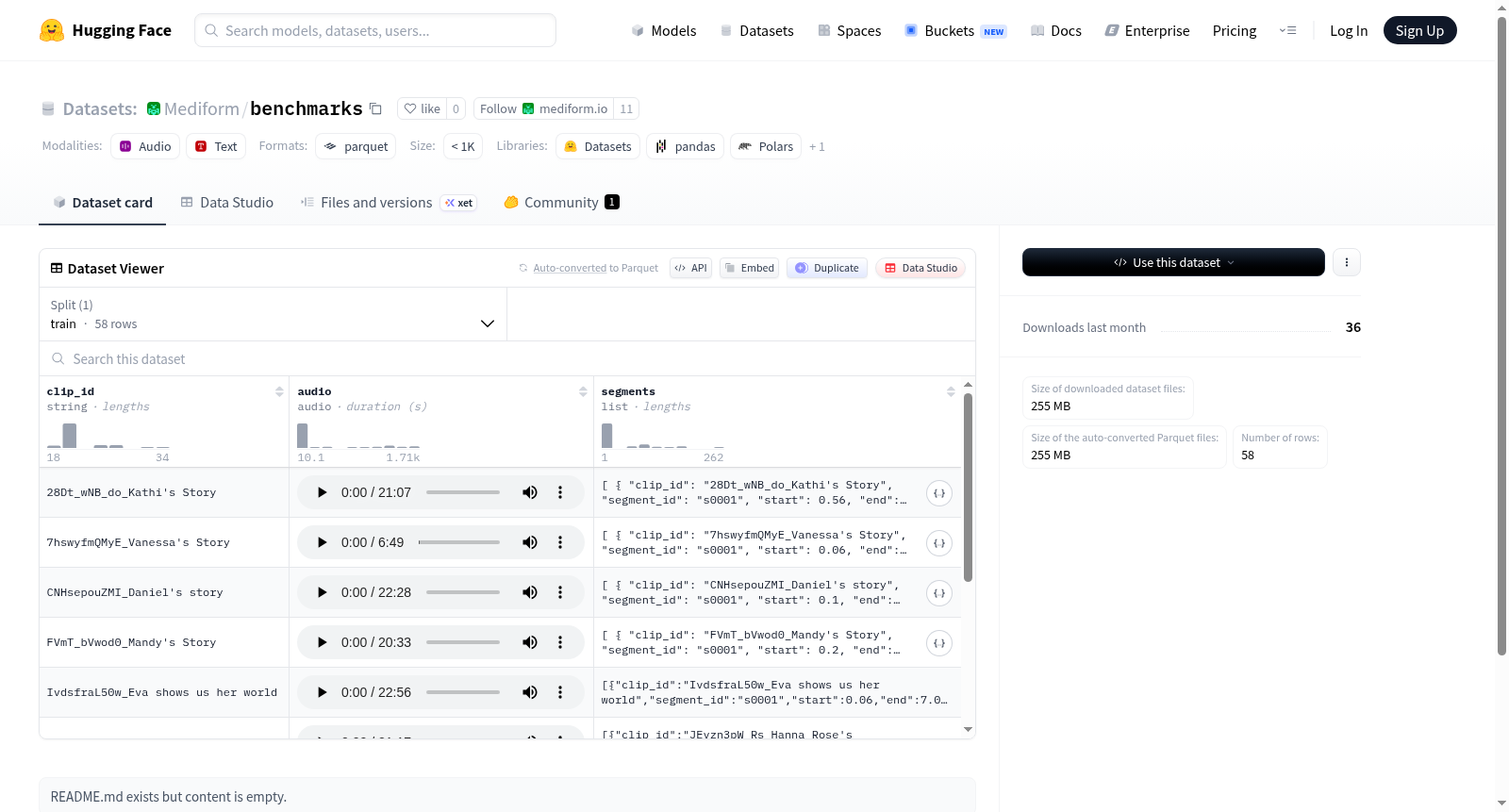Open more options for Daniel's story audio
Image resolution: width=1509 pixels, height=812 pixels.
pos(560,592)
